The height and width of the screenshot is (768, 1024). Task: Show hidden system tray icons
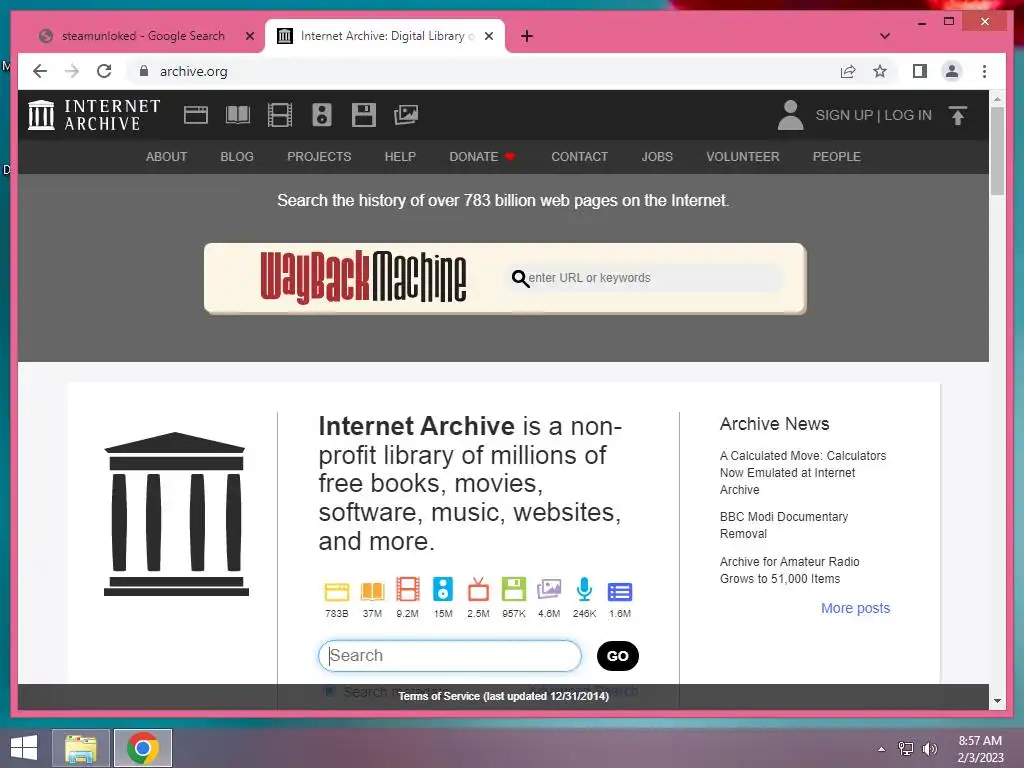pyautogui.click(x=881, y=749)
